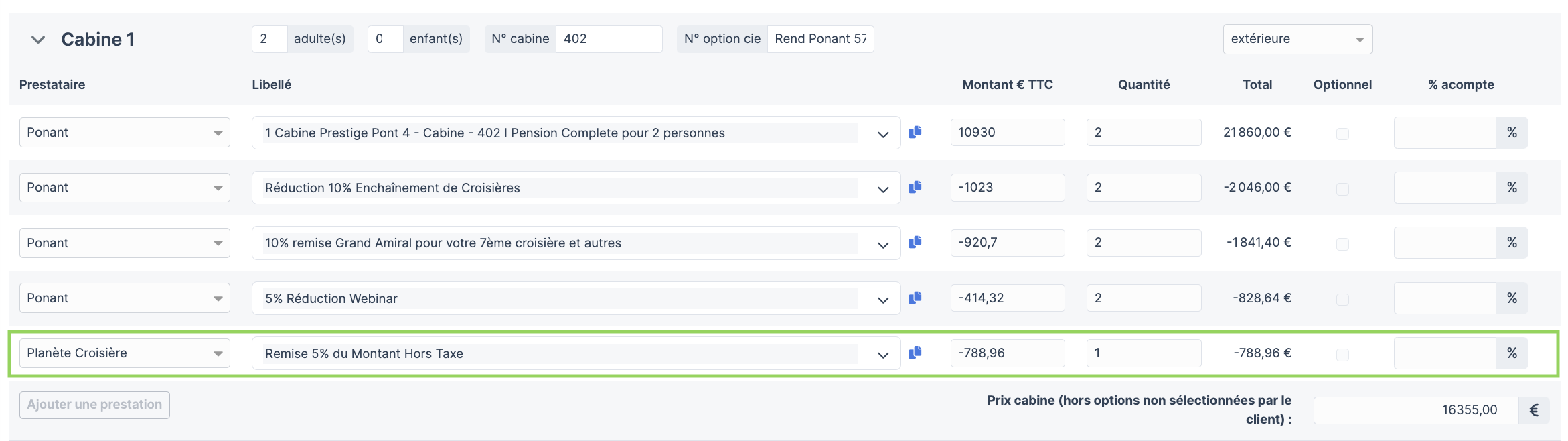Click the enfant(s) count field
Screen dimensions: 1568x441
click(386, 39)
